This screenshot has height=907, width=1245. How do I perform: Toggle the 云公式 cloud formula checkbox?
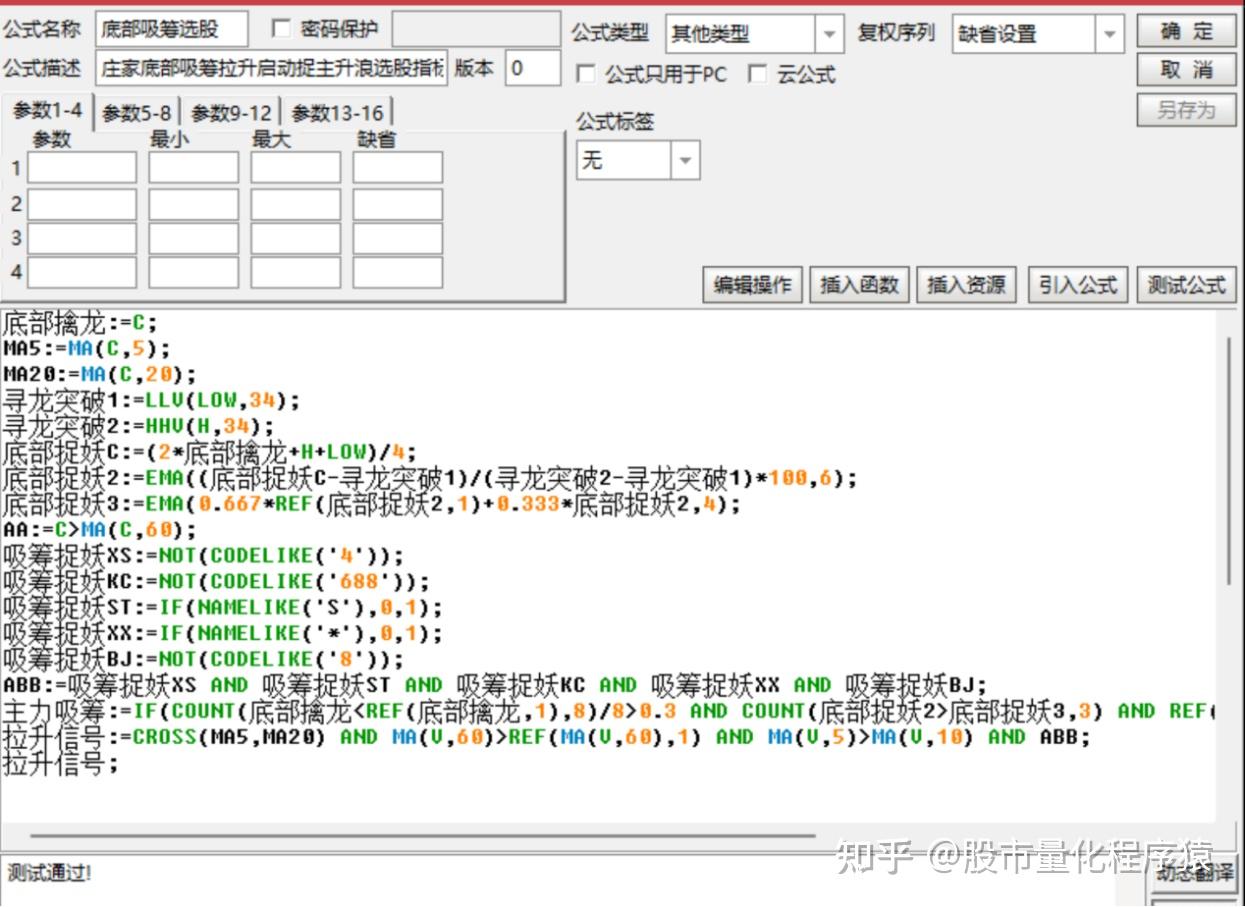758,74
